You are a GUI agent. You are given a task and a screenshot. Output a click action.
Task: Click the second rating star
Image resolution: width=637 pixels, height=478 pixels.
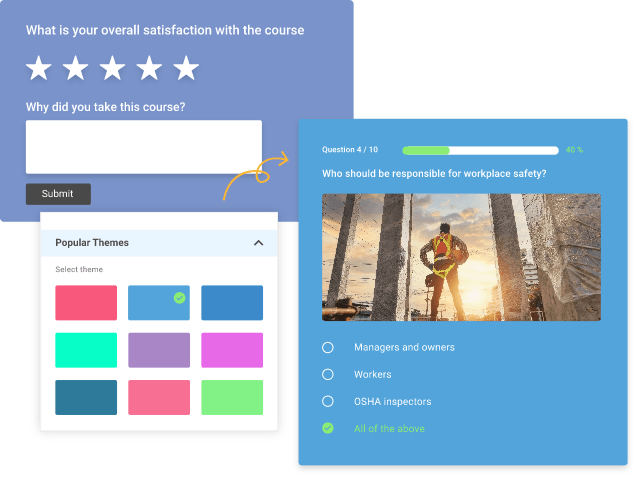(x=76, y=69)
